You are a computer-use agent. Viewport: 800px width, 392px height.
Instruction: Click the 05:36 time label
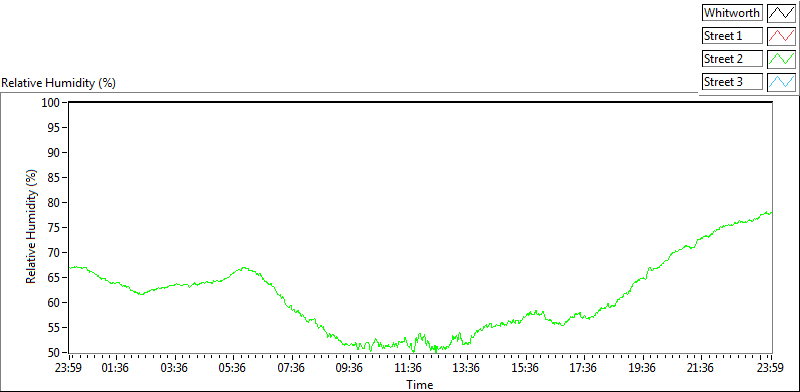coord(233,368)
